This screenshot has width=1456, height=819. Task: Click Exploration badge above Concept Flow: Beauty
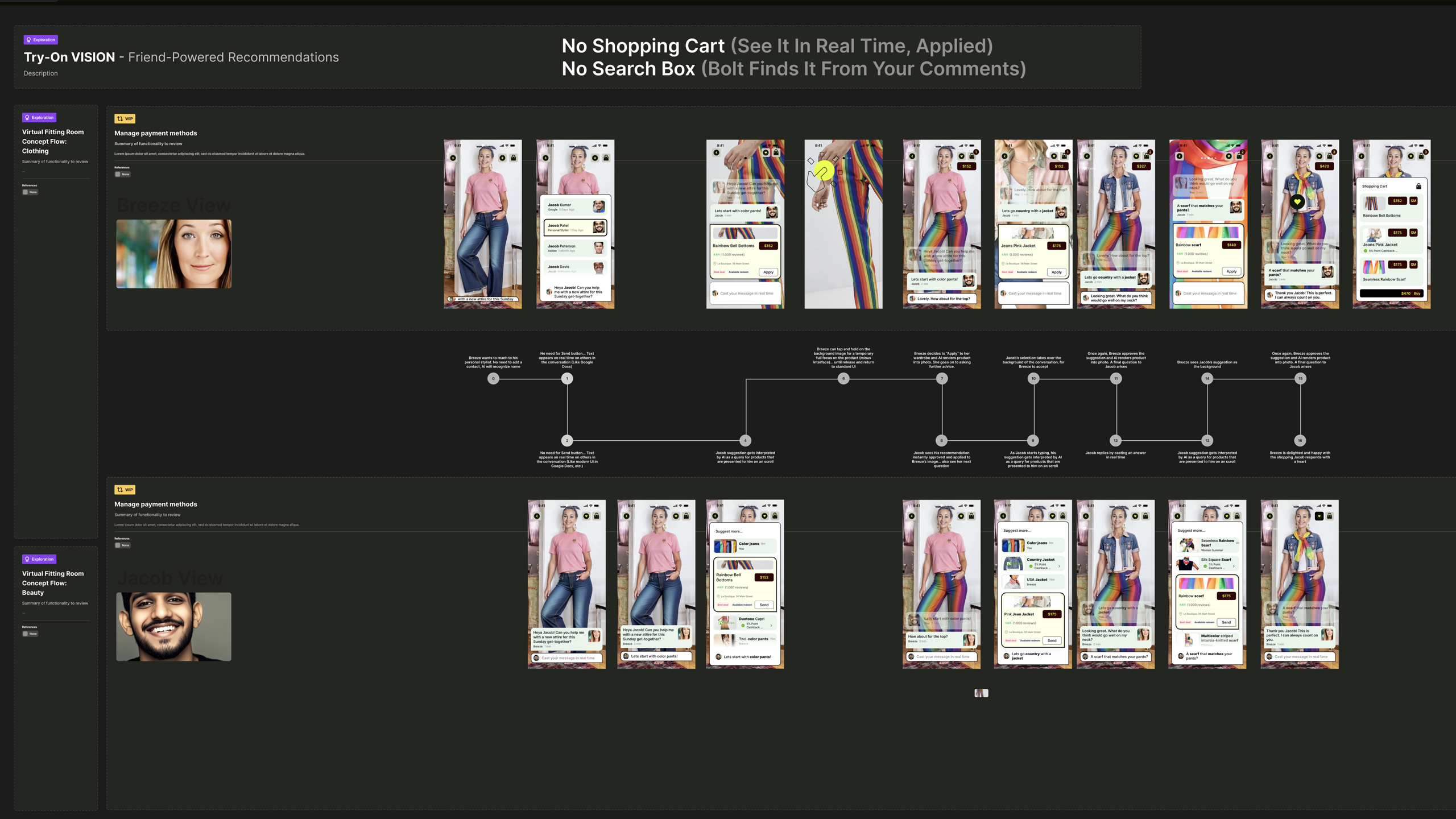(39, 559)
